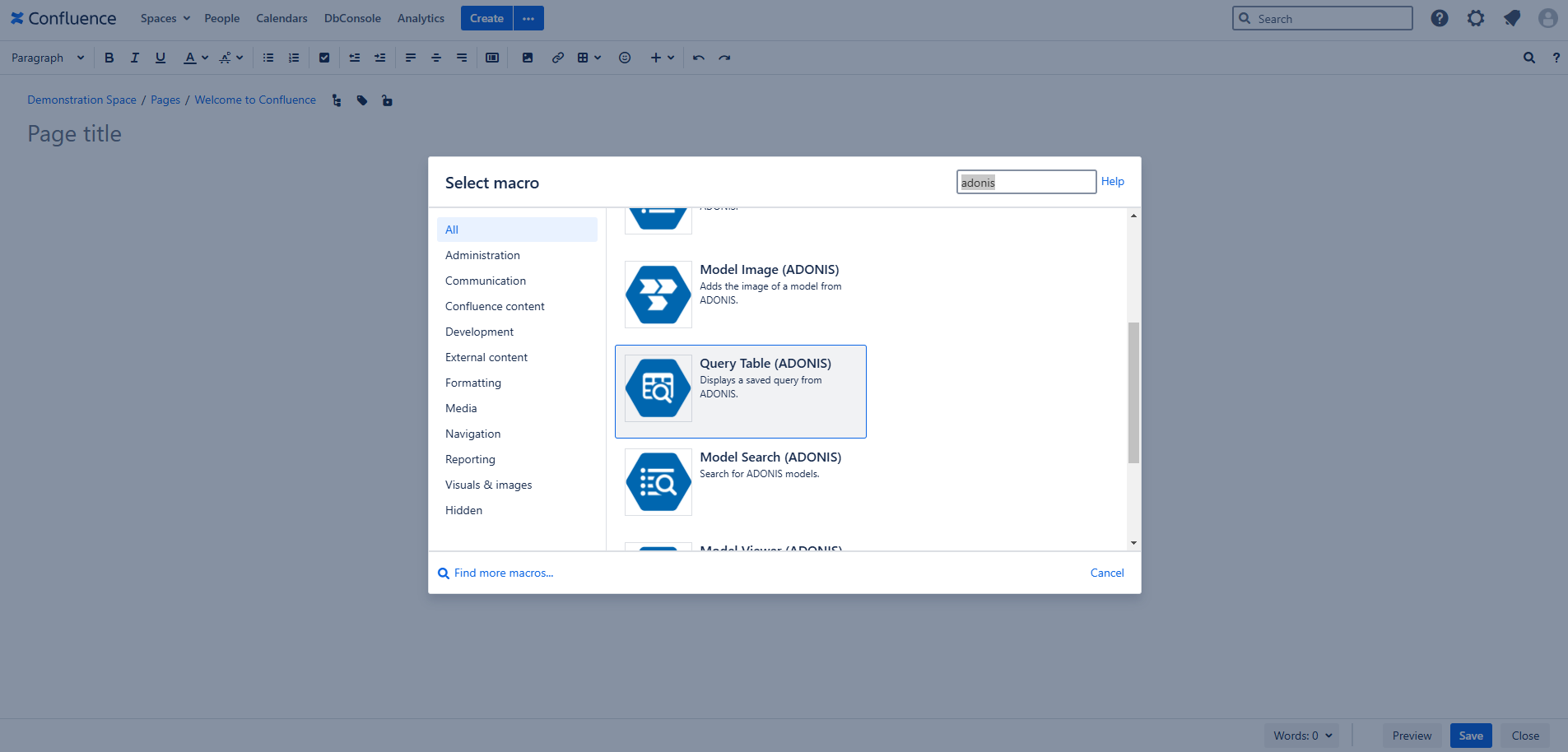Click the macro search input field
The image size is (1568, 752).
pyautogui.click(x=1026, y=182)
